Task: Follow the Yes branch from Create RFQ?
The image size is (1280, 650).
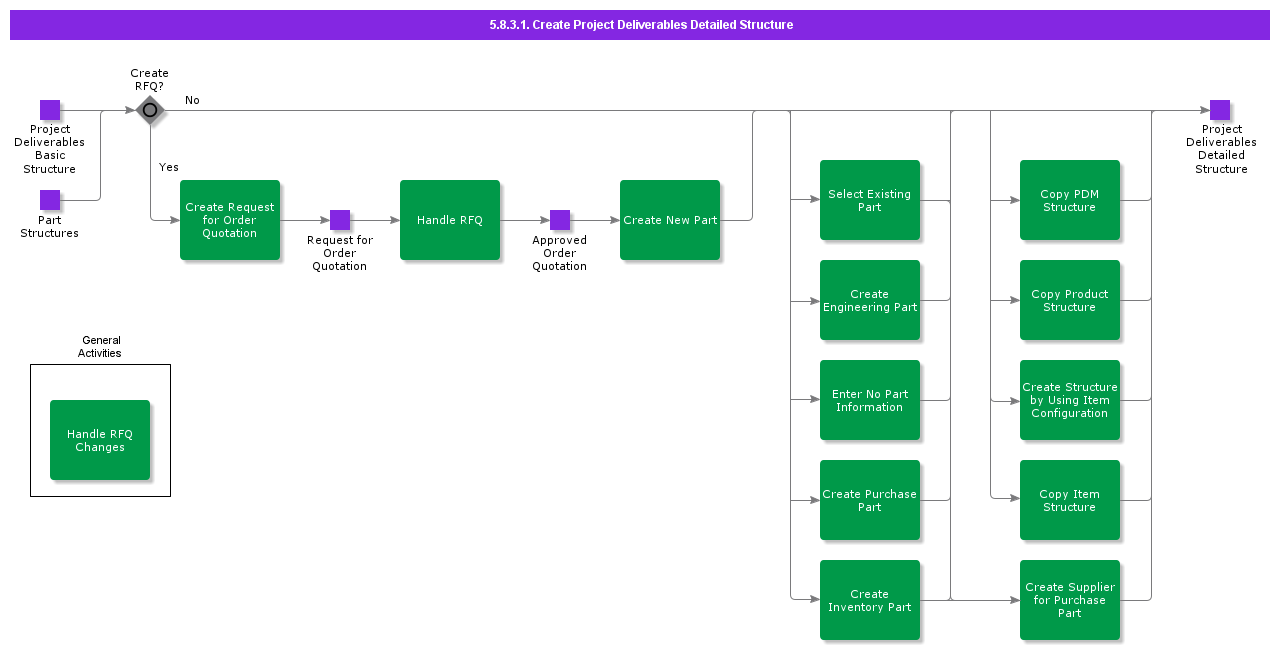Action: (168, 167)
